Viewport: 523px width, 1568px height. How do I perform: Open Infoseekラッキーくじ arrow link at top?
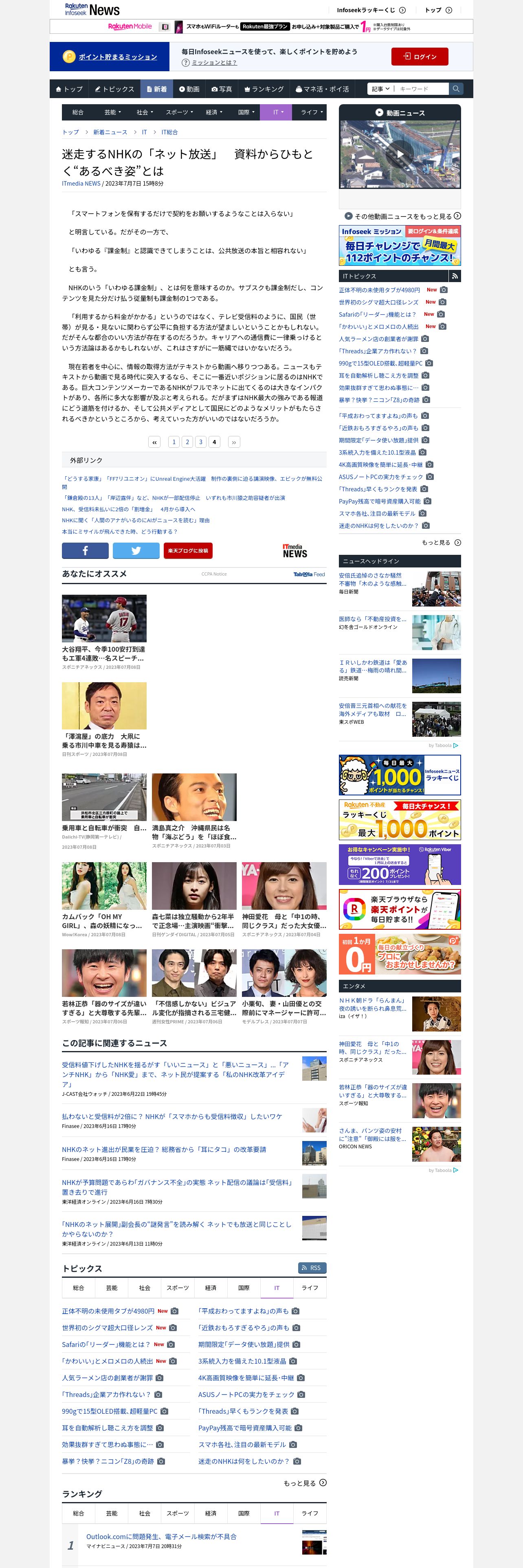click(x=371, y=10)
